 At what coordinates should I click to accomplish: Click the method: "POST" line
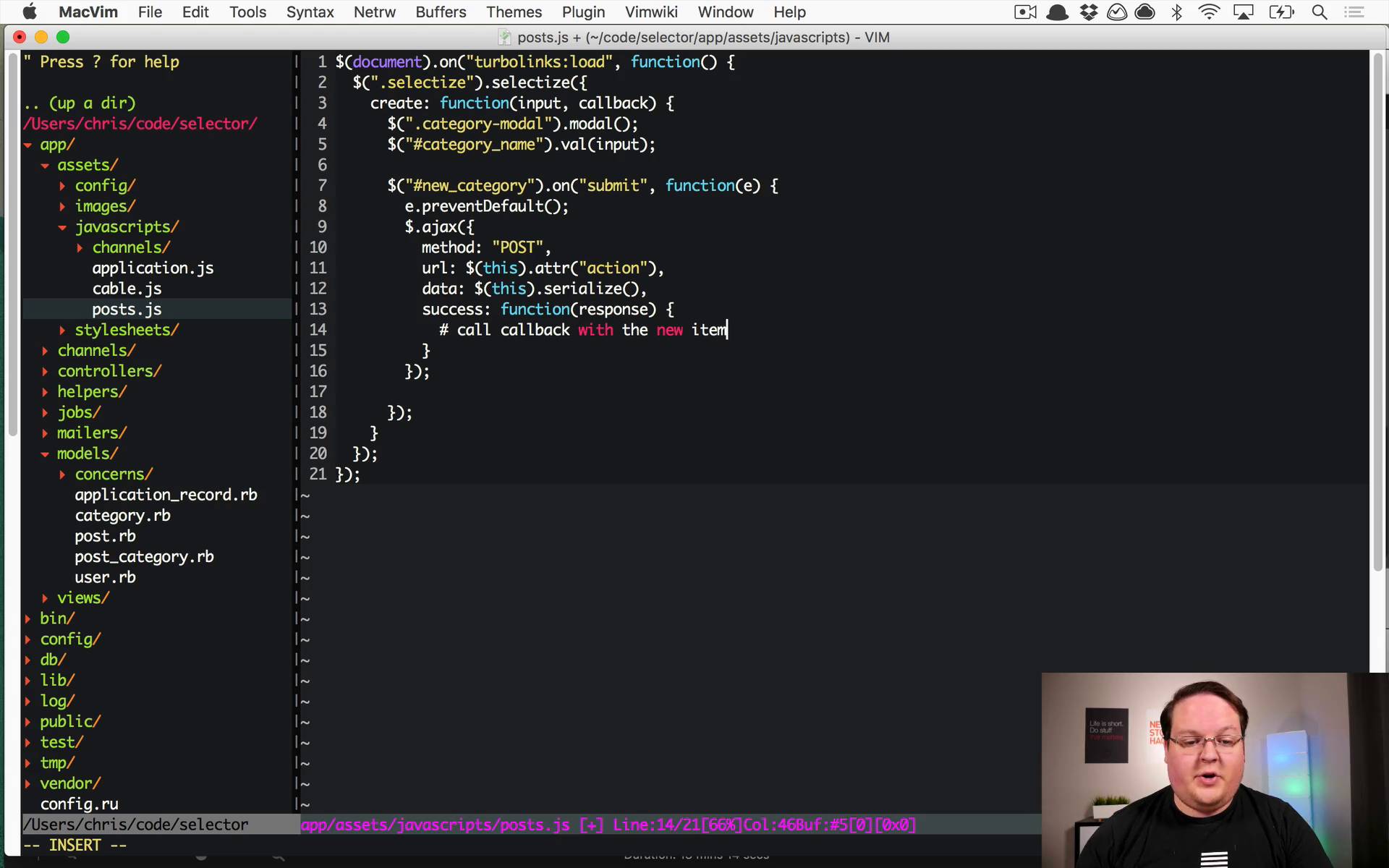[x=487, y=247]
